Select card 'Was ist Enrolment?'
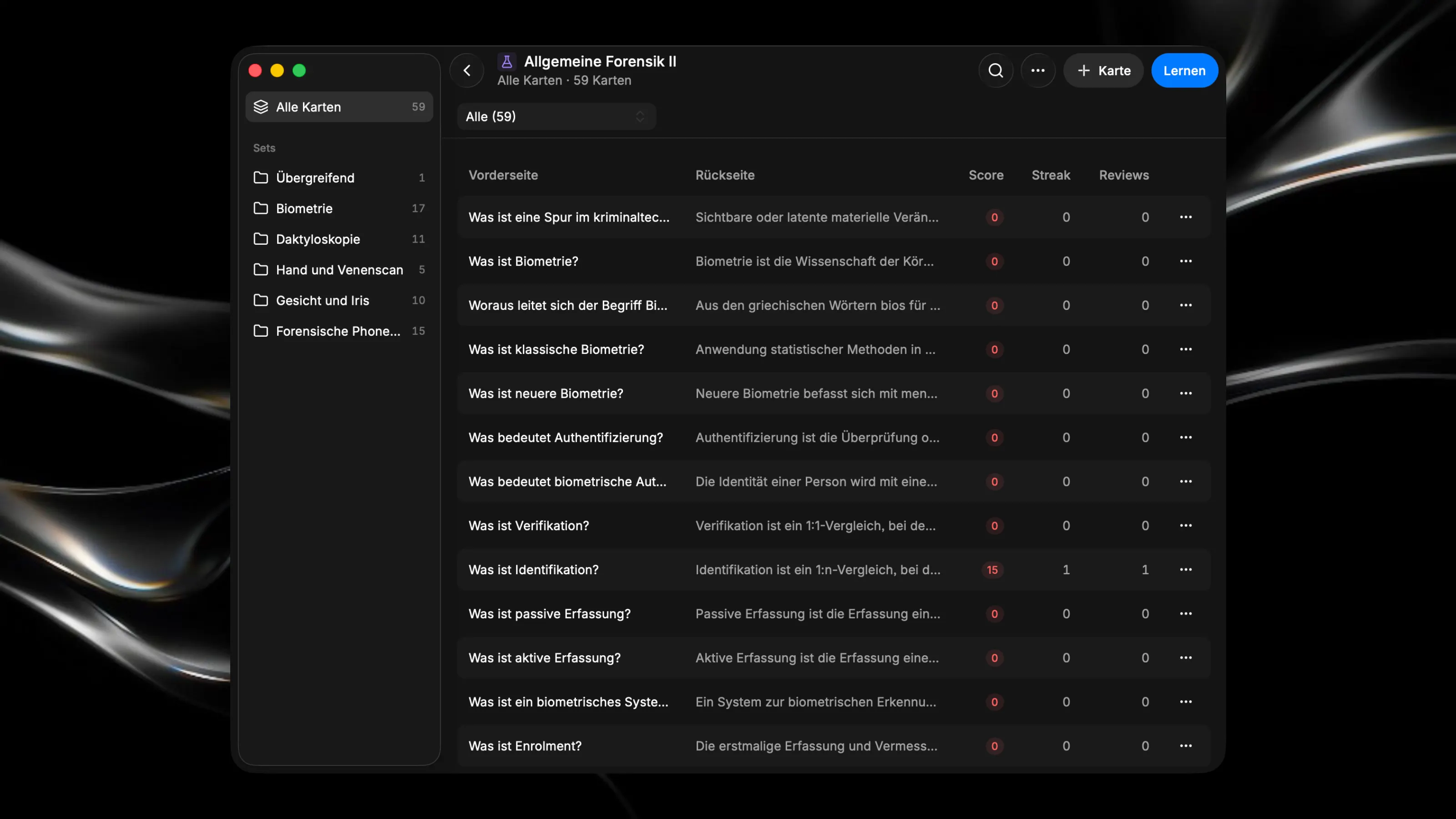 coord(833,746)
